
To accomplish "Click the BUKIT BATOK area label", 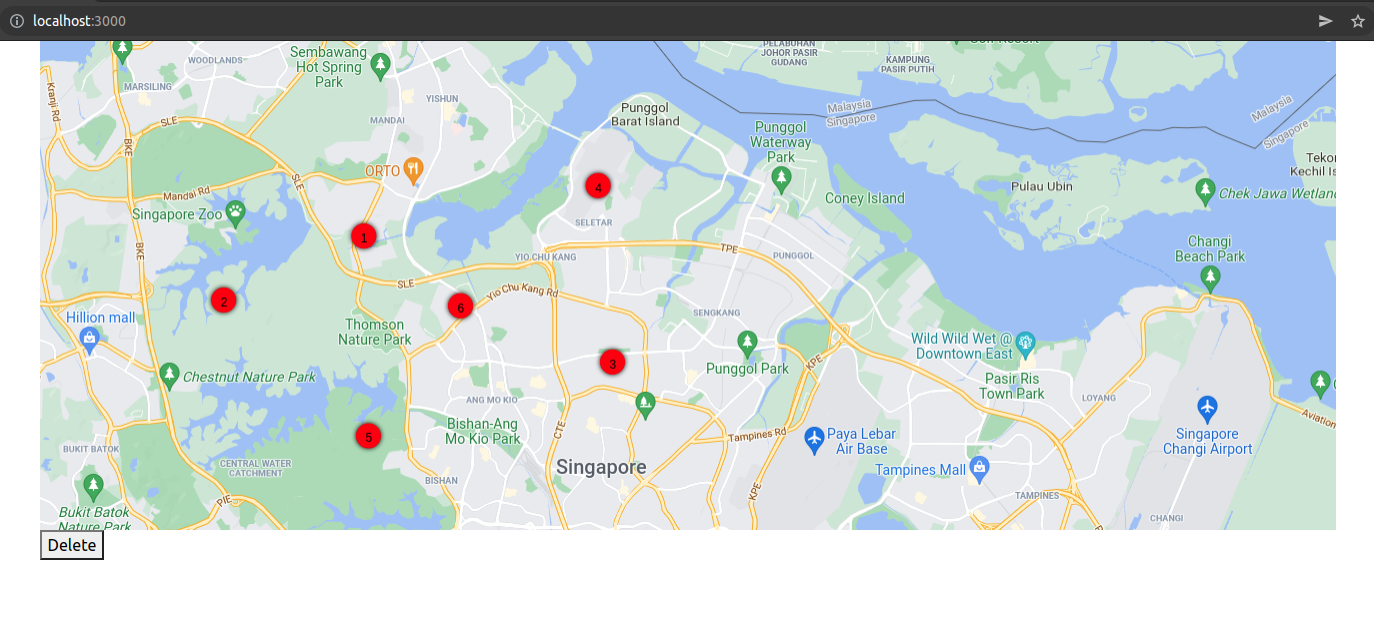I will click(x=92, y=449).
